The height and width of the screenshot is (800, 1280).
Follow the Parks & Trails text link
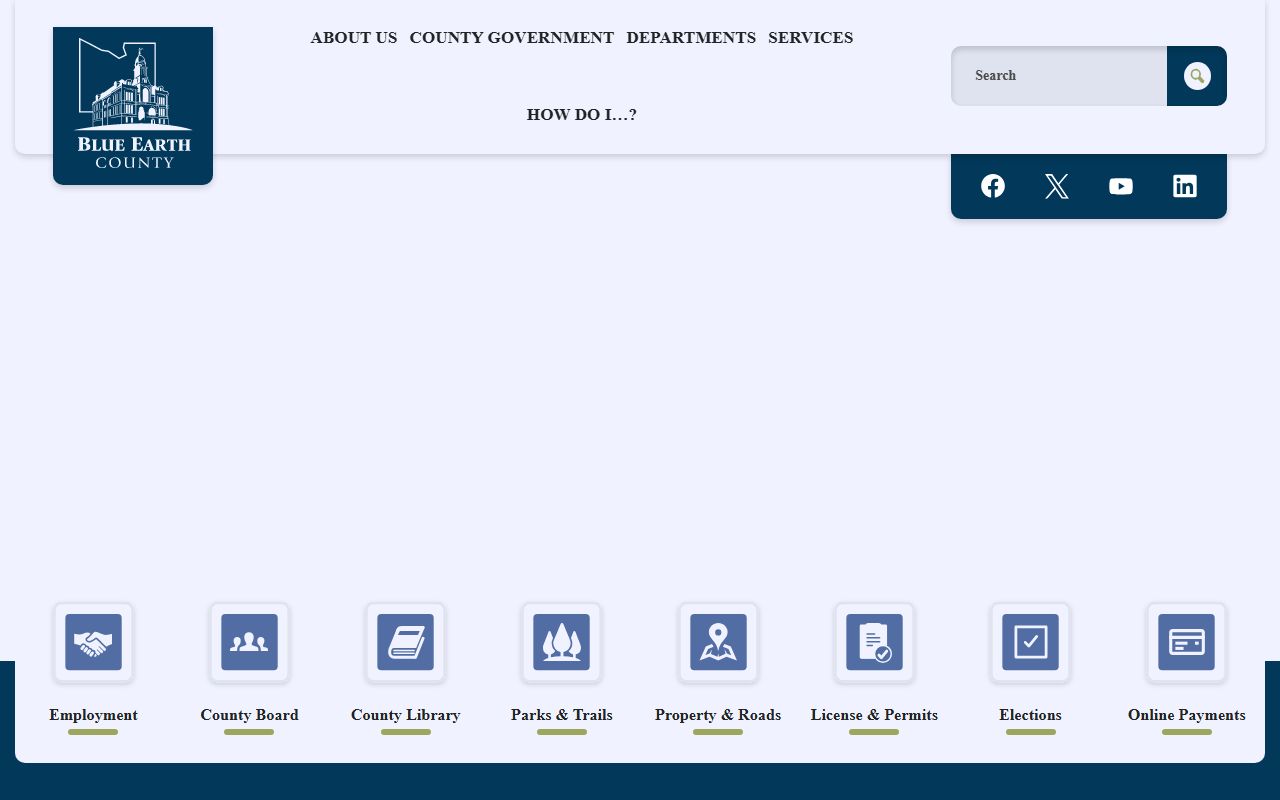click(561, 715)
